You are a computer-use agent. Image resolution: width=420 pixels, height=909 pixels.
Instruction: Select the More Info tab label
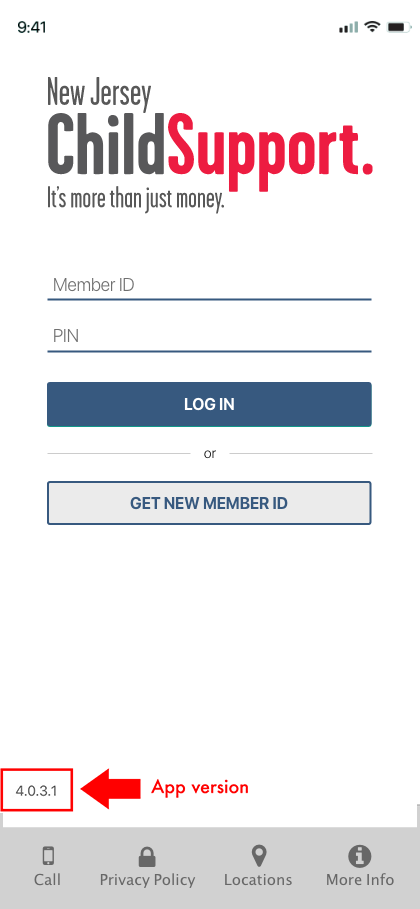(x=360, y=880)
